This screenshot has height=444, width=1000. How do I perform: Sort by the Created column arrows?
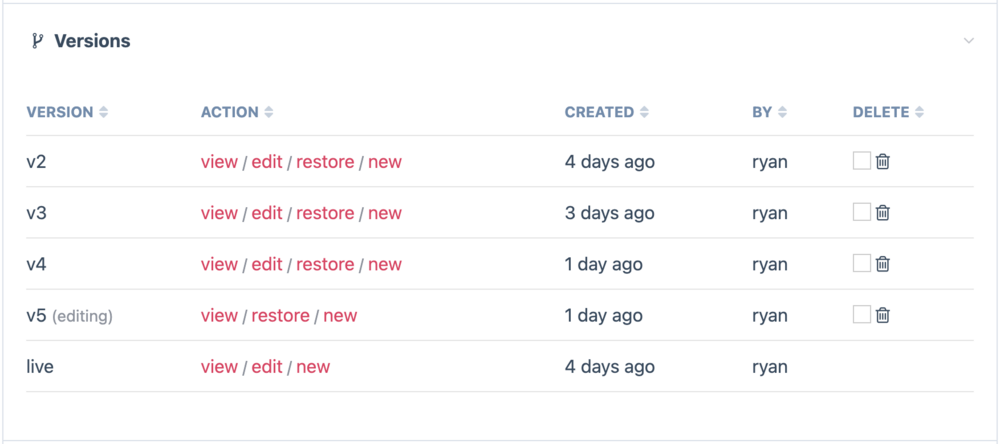click(x=645, y=113)
